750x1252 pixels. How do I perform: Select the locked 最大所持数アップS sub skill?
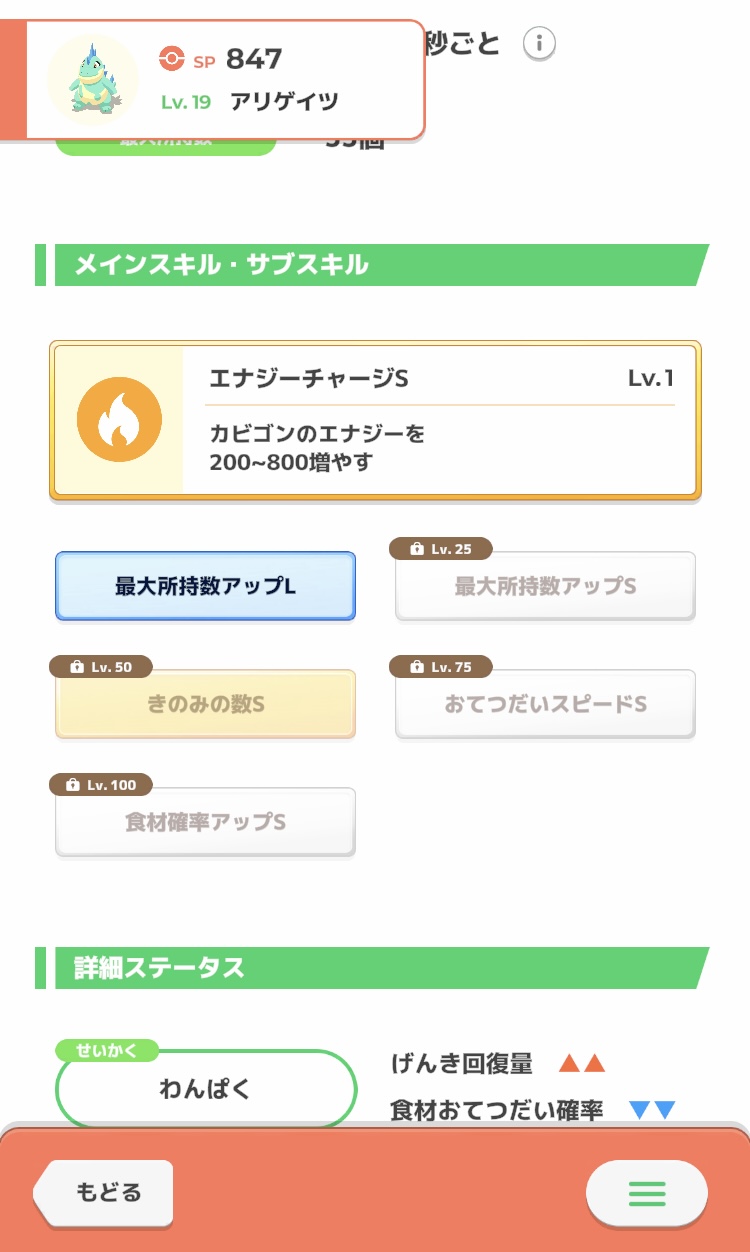[x=545, y=588]
